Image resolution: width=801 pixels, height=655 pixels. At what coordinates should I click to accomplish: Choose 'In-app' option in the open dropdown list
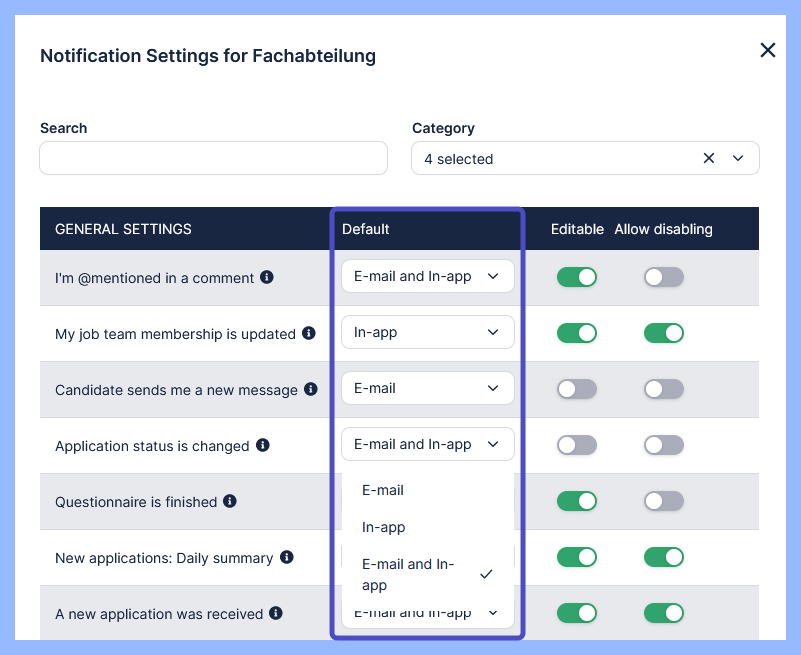[384, 527]
